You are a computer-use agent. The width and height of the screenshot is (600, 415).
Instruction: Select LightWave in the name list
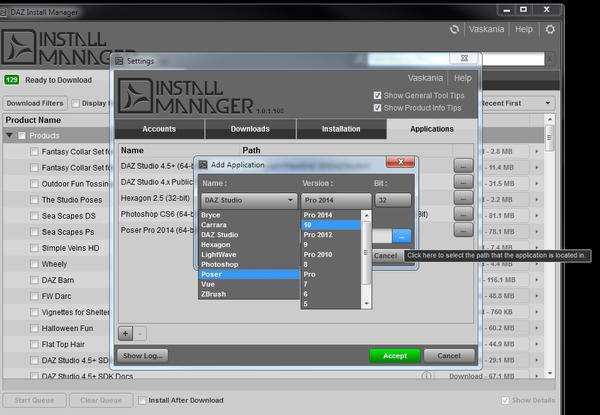[x=249, y=255]
